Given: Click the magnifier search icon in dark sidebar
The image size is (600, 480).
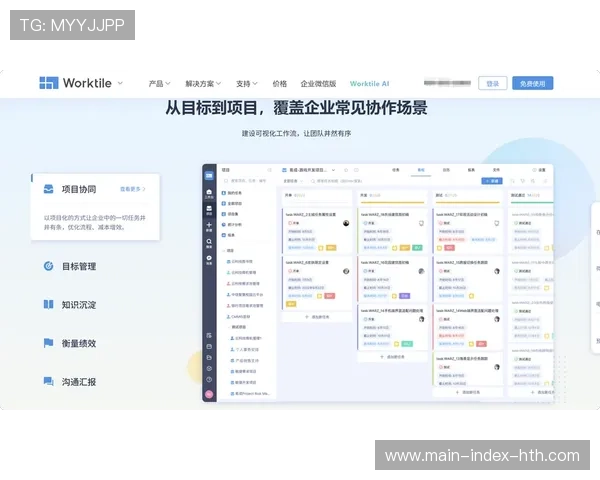Looking at the screenshot, I should [209, 243].
